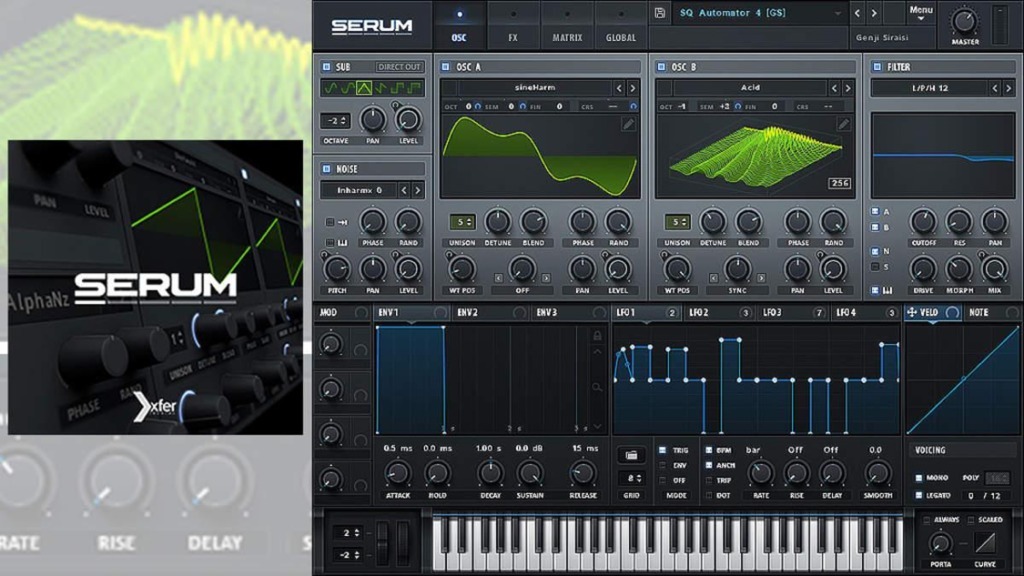
Task: Click the VELO drag-assign crosshair icon
Action: [x=912, y=313]
